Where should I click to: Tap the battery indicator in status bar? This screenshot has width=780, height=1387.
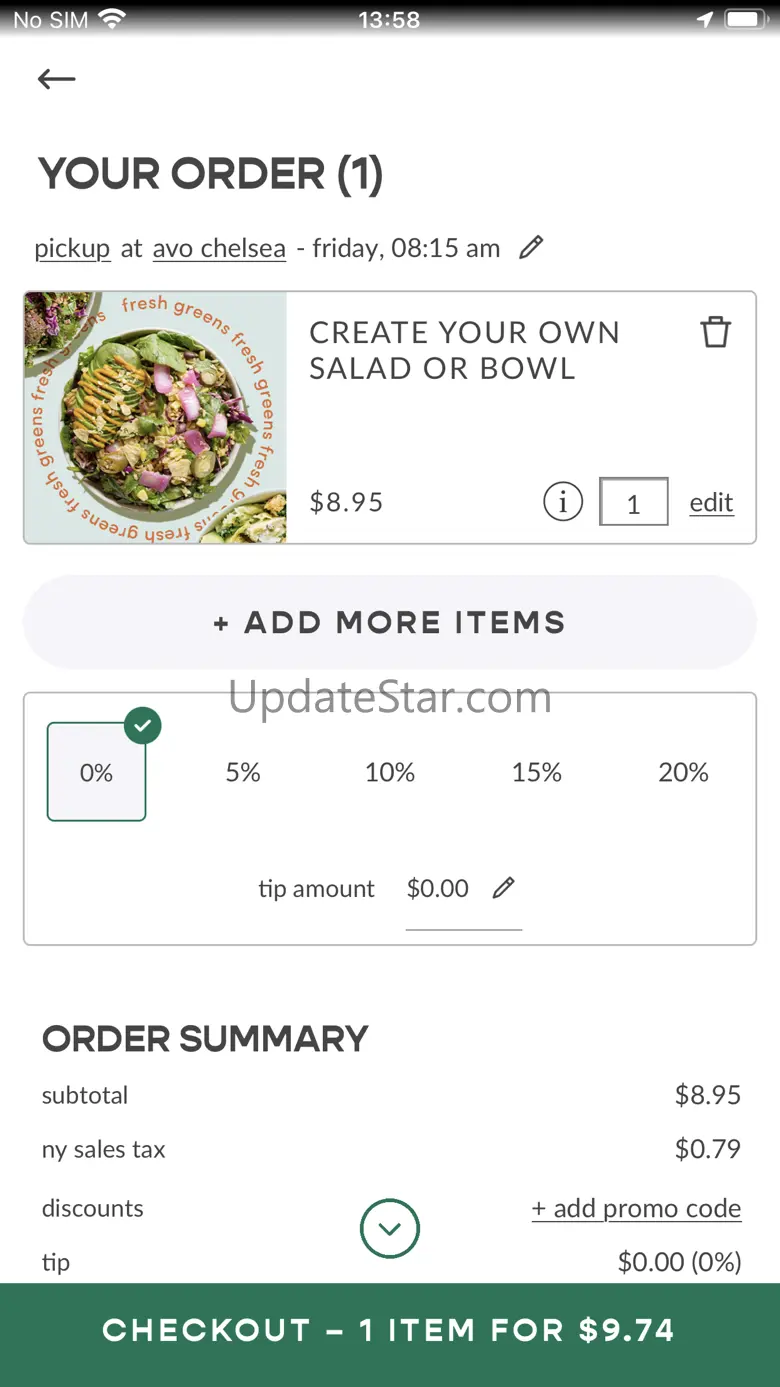click(745, 19)
